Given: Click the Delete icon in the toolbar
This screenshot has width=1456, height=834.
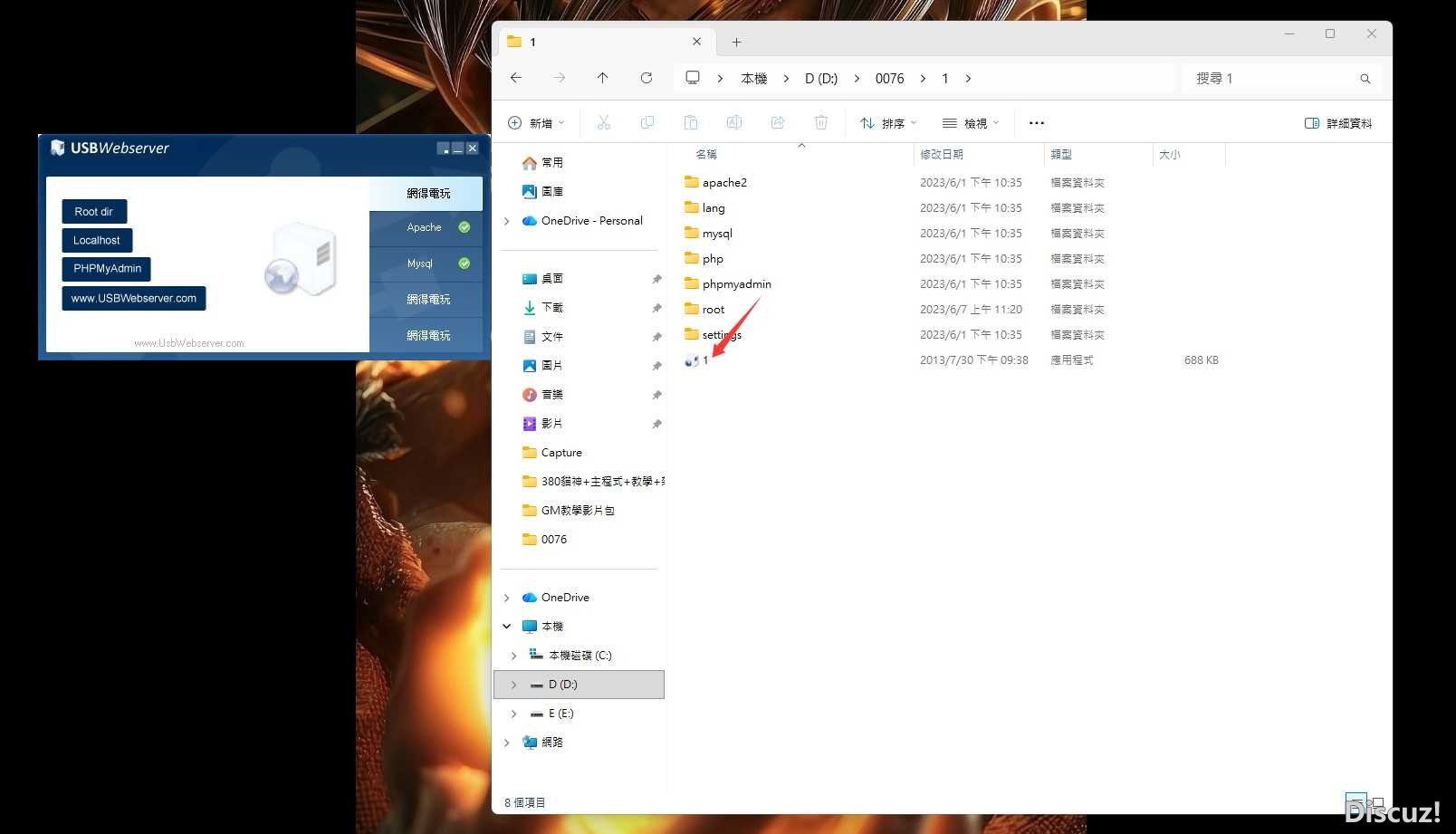Looking at the screenshot, I should click(821, 122).
